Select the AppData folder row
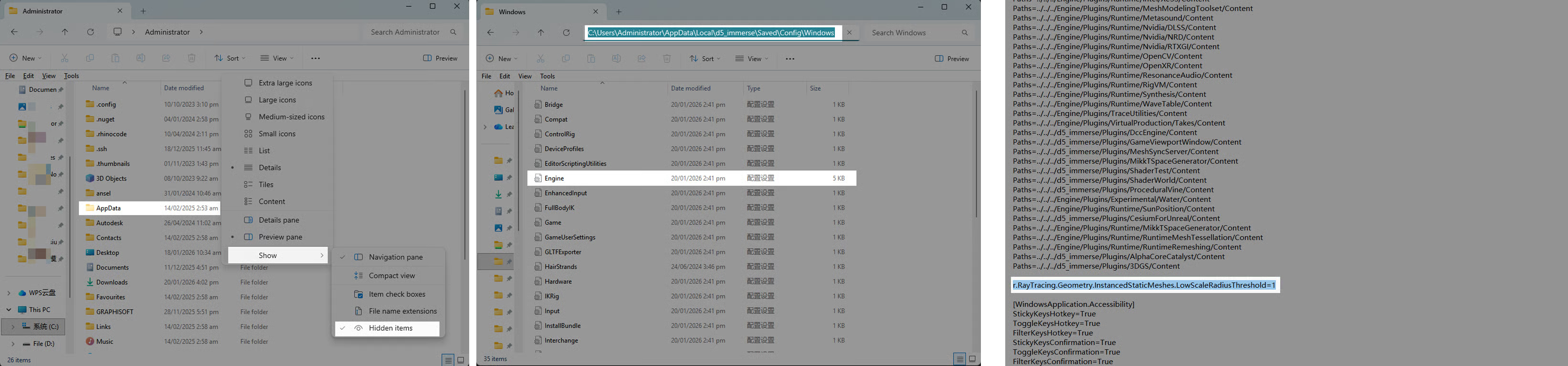This screenshot has width=1568, height=366. pyautogui.click(x=149, y=208)
